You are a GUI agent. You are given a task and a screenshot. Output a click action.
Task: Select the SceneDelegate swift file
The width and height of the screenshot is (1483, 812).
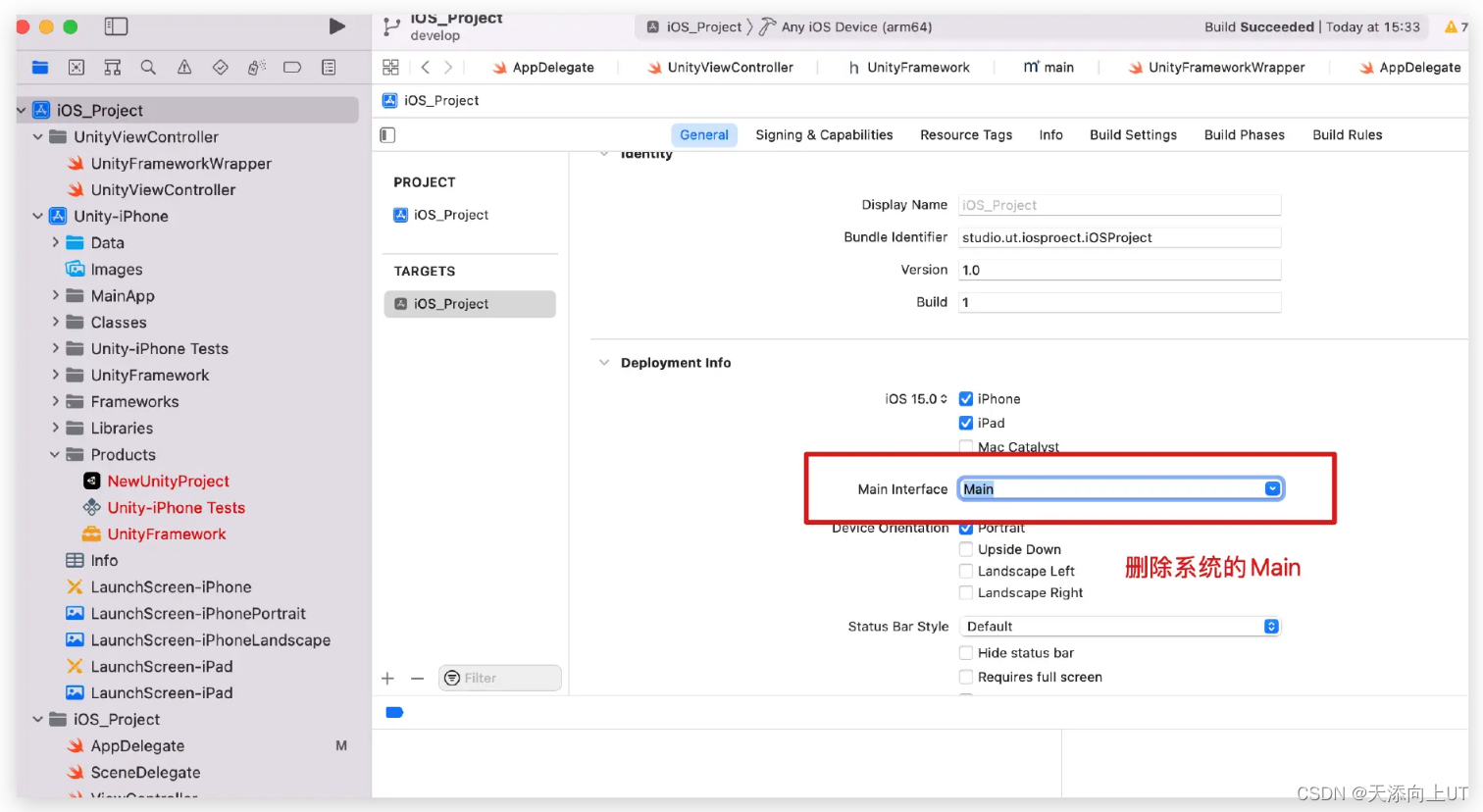[x=133, y=772]
